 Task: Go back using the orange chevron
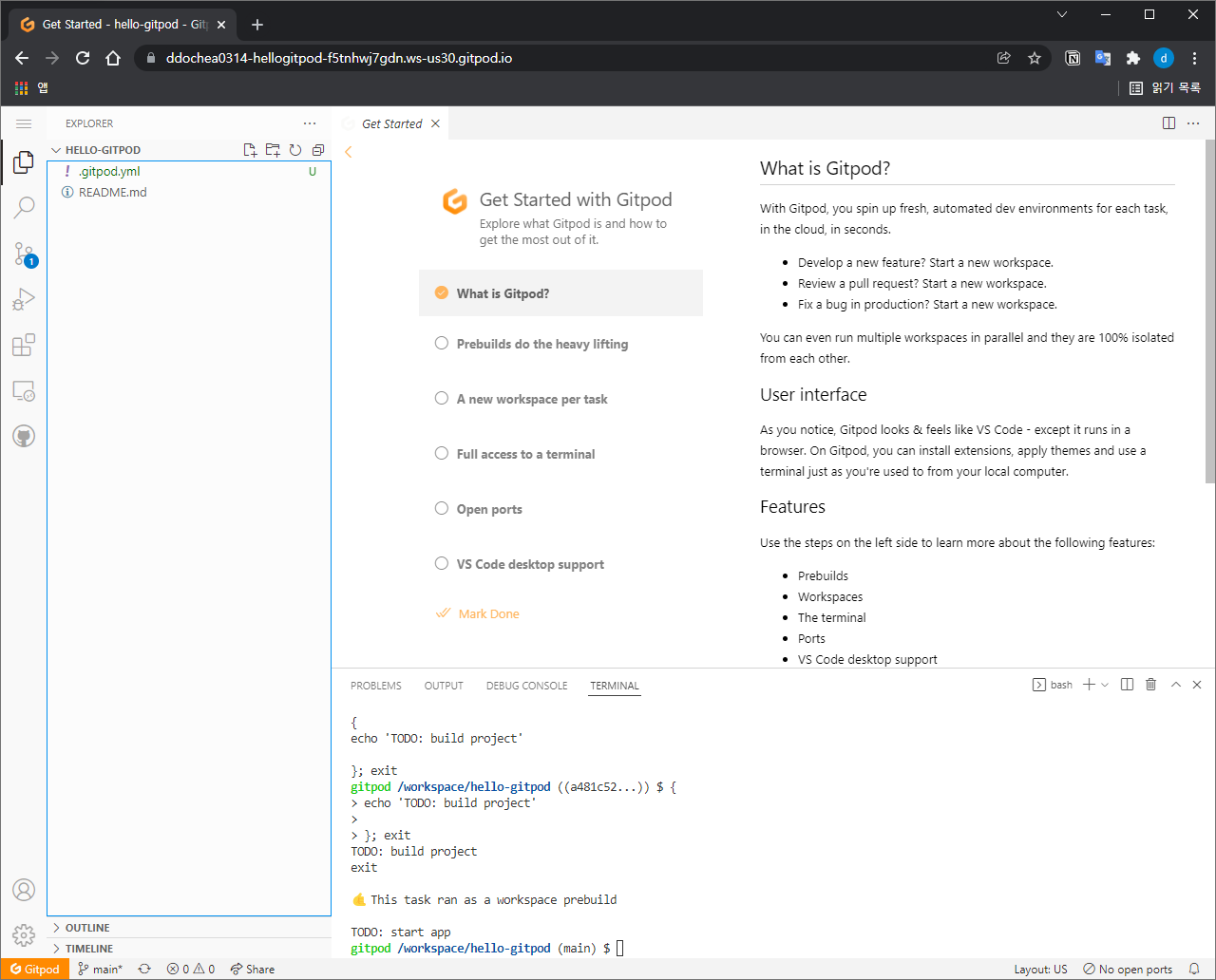[349, 152]
